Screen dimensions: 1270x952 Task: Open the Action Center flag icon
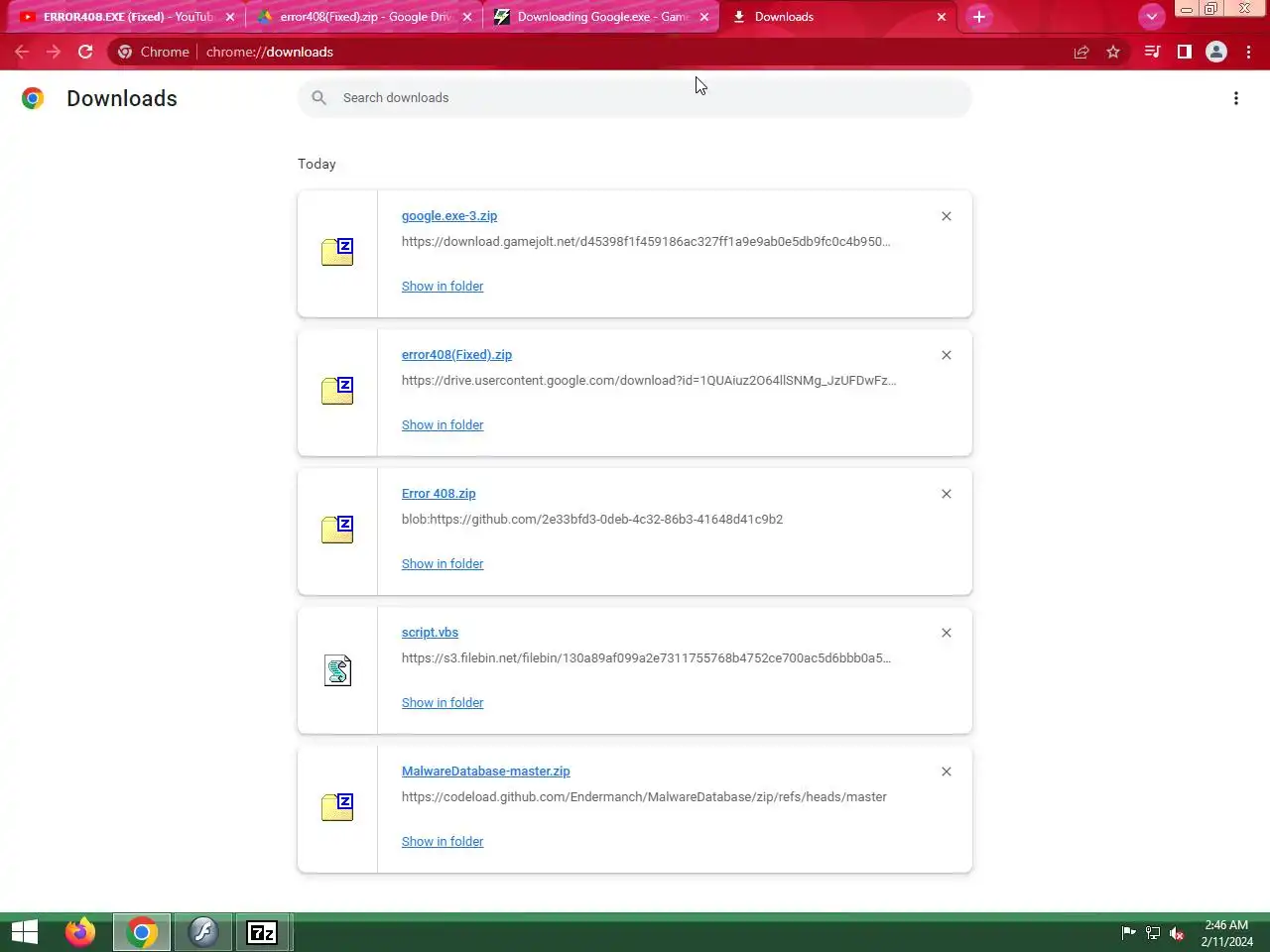point(1128,933)
